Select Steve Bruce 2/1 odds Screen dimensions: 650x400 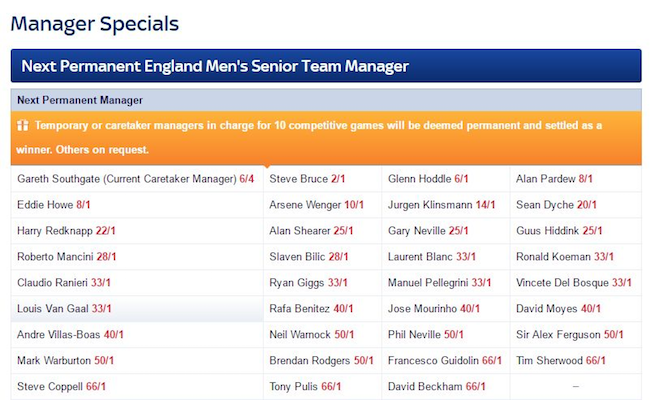pos(323,179)
